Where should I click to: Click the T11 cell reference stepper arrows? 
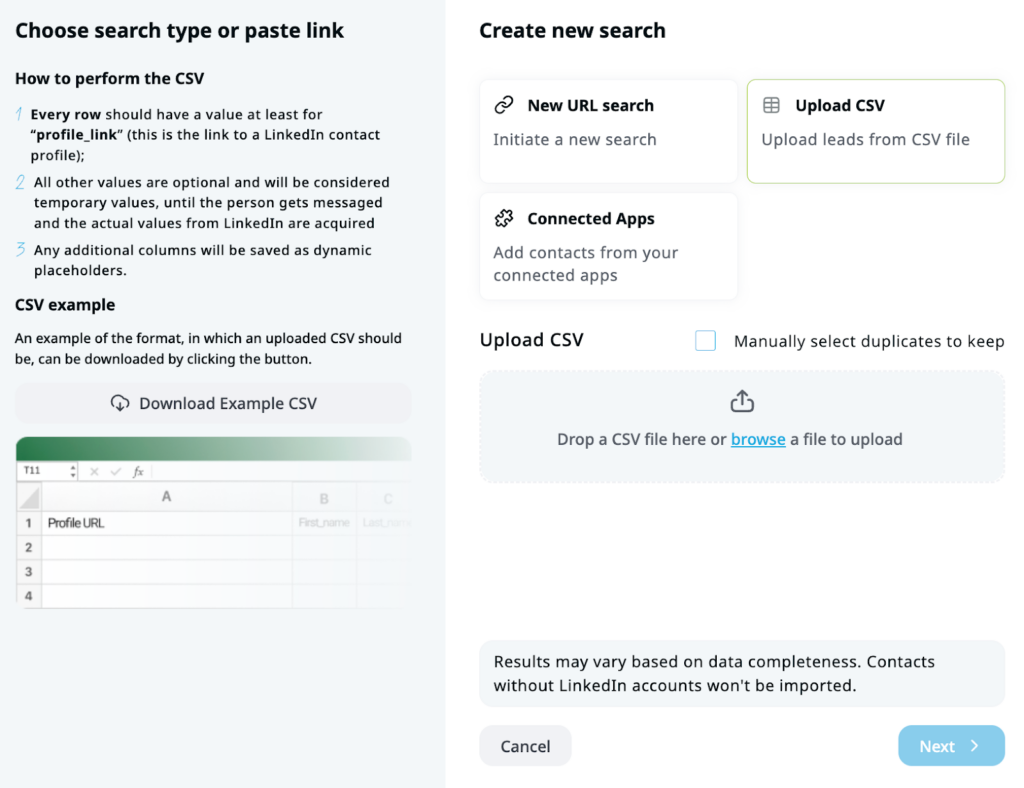(x=73, y=471)
